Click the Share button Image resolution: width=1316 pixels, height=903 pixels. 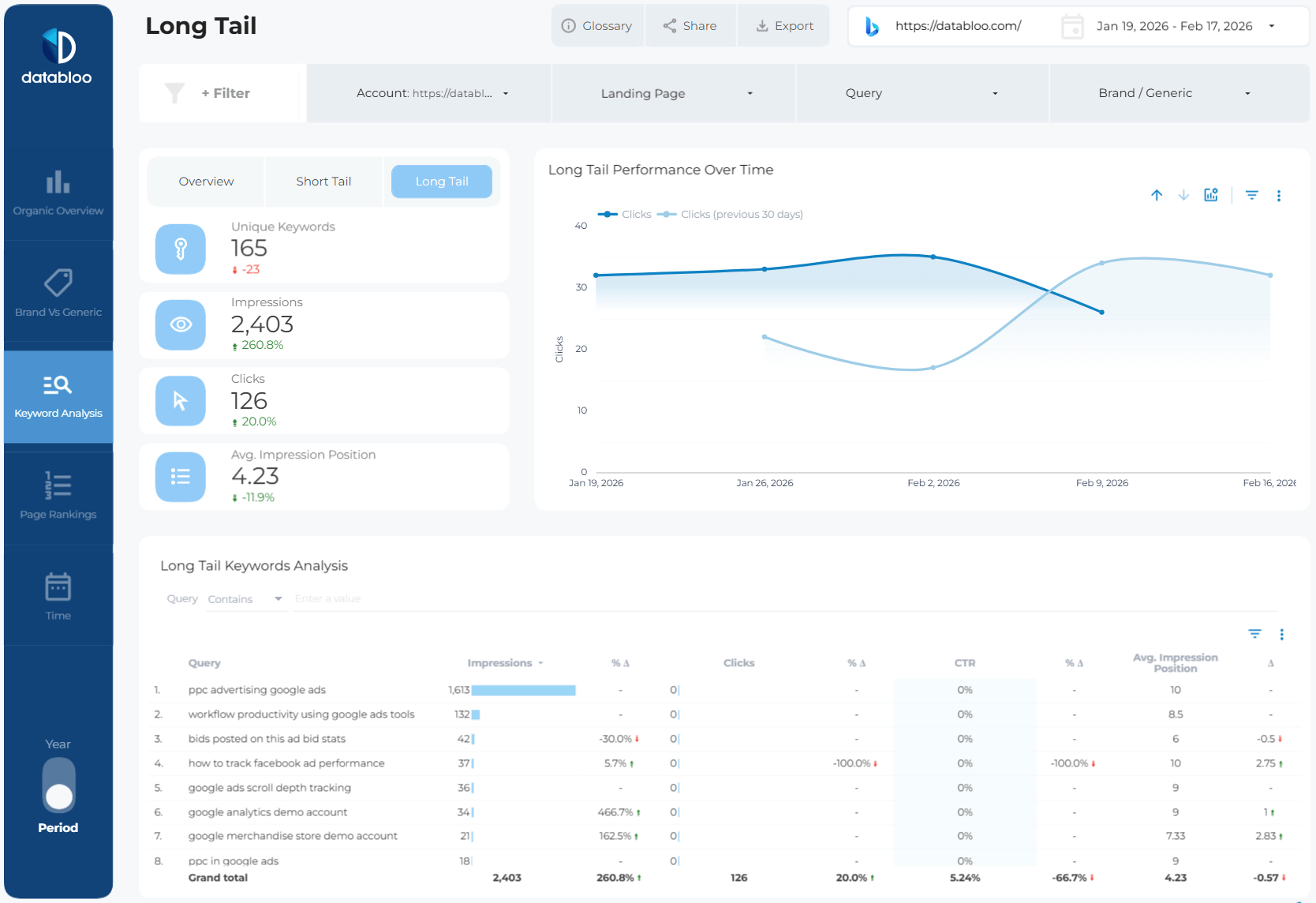pyautogui.click(x=690, y=26)
